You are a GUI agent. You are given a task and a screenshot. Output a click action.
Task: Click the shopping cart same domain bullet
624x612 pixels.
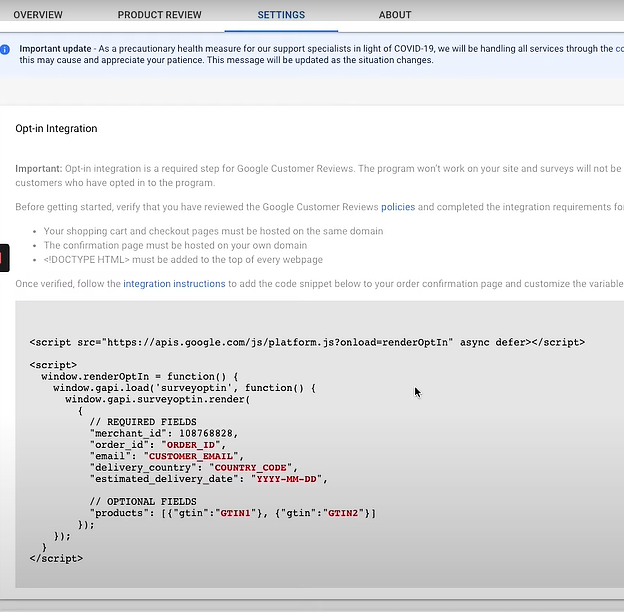pos(213,231)
